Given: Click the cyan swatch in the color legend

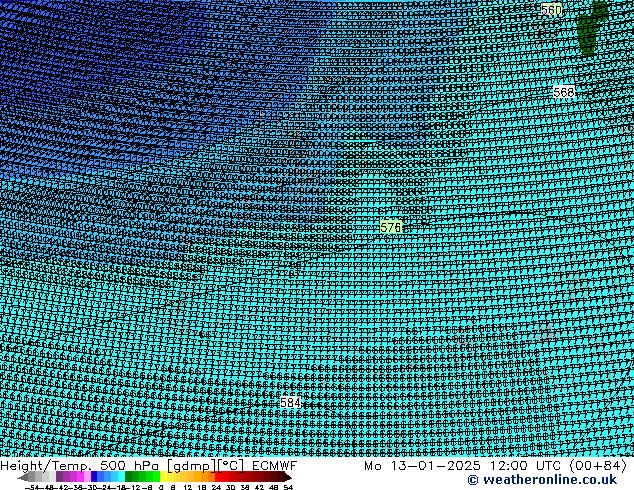Looking at the screenshot, I should point(121,477).
